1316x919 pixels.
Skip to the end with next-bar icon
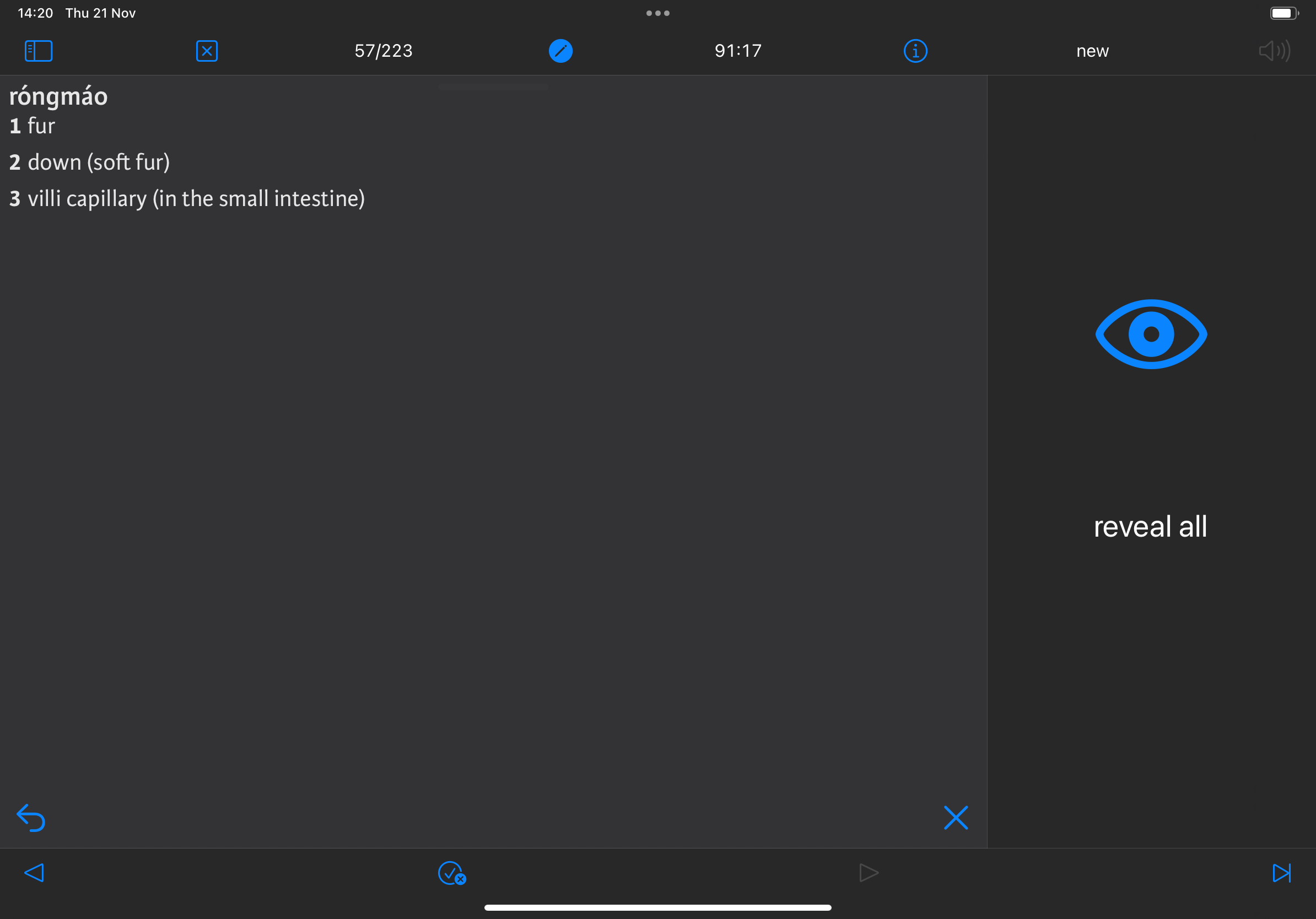(1282, 873)
